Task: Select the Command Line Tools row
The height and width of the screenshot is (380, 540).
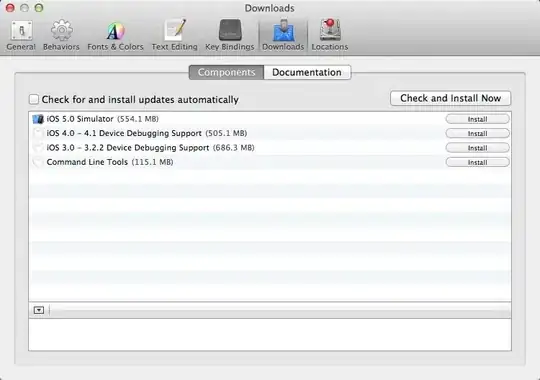Action: (x=270, y=162)
